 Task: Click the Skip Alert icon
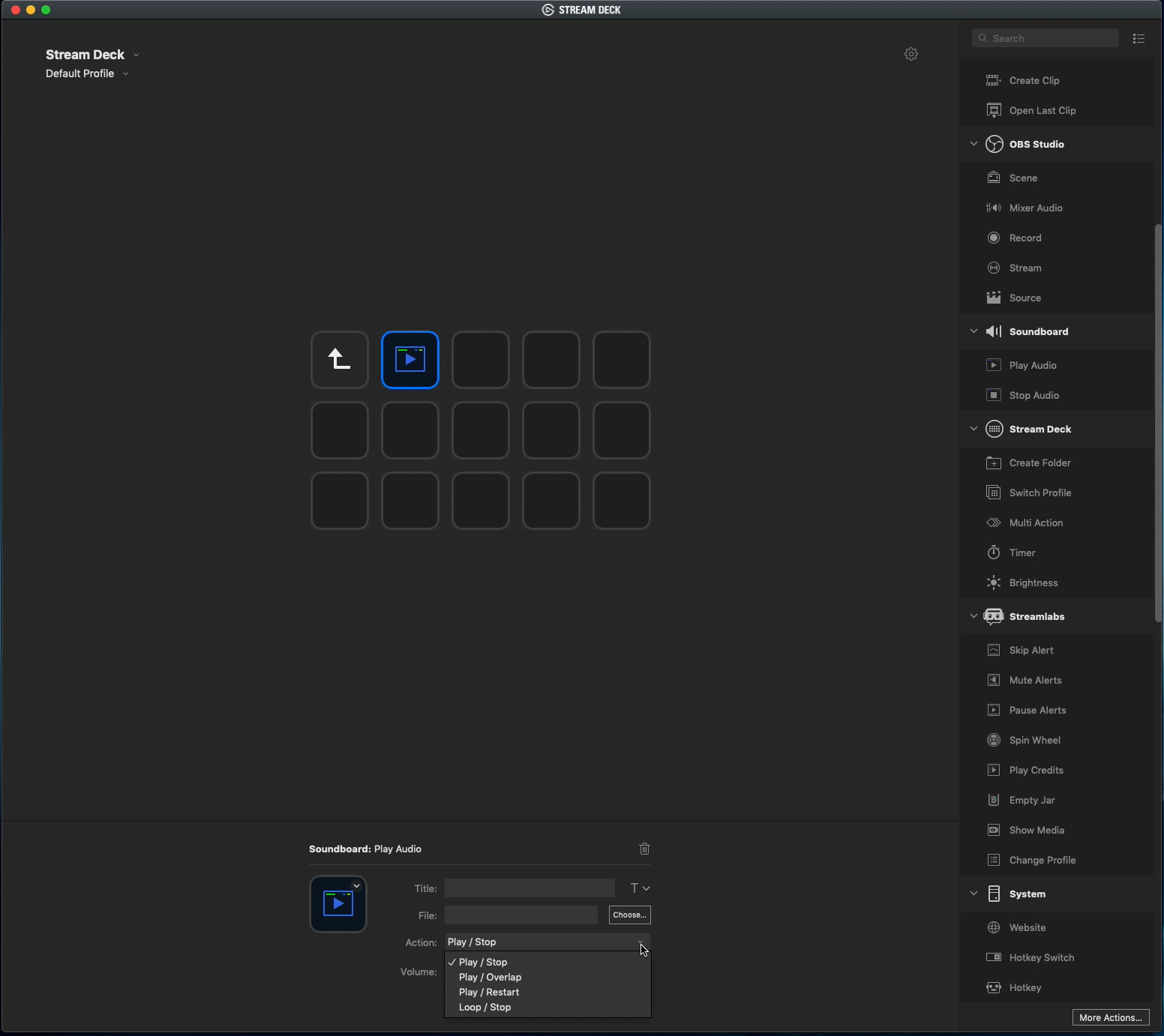click(994, 650)
